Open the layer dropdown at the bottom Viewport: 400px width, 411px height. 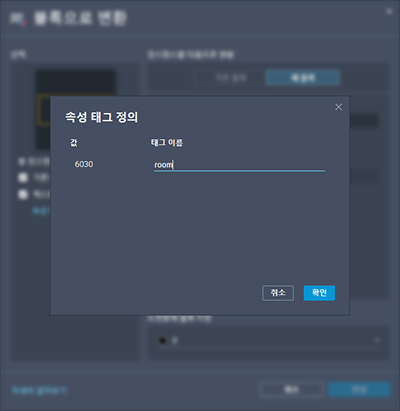click(x=268, y=341)
